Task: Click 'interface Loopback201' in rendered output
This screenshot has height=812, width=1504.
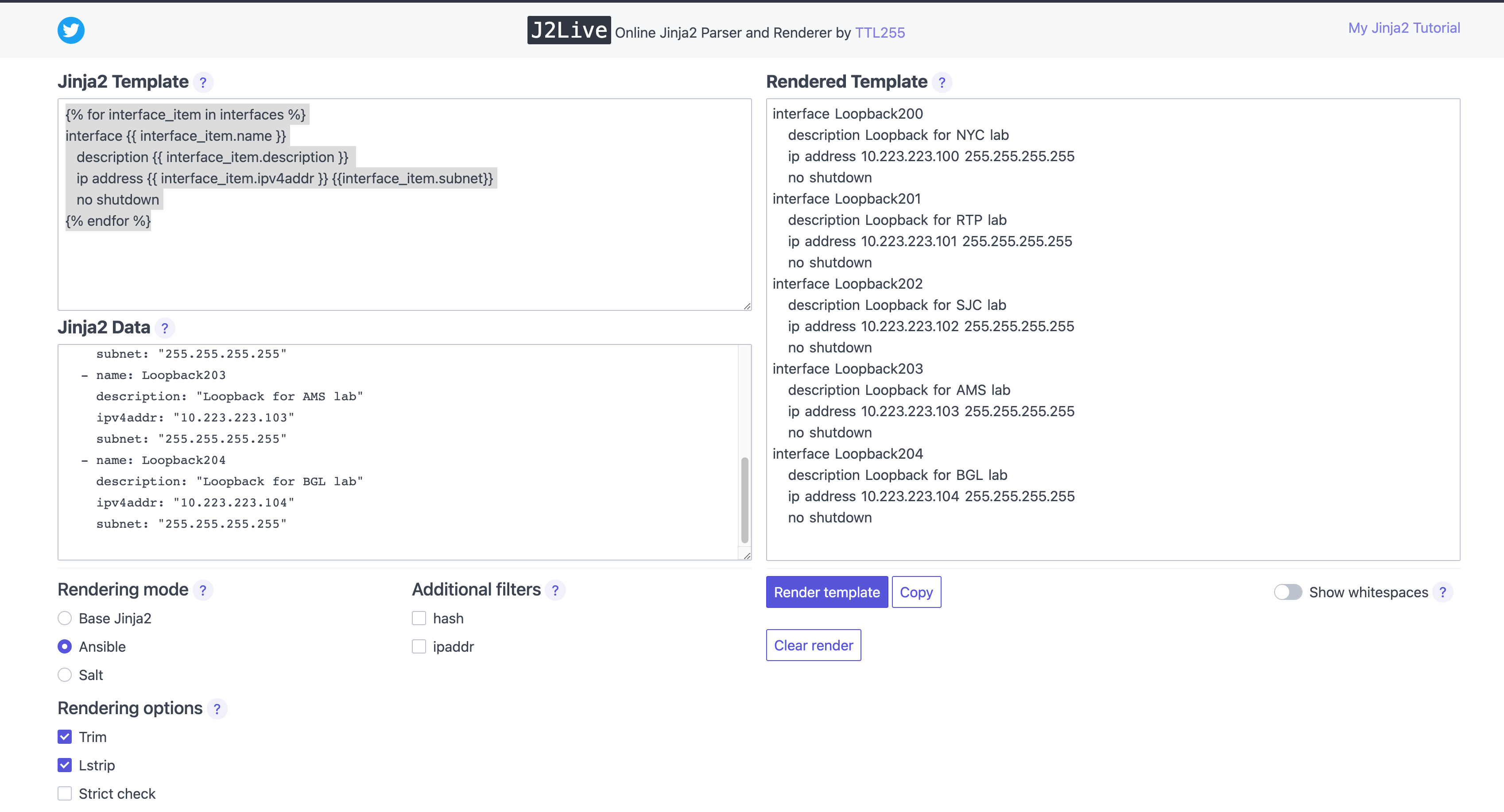Action: tap(846, 198)
